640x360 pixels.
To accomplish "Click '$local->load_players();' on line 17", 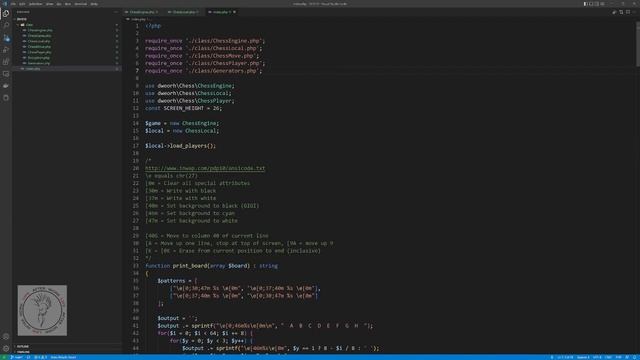I will 180,146.
